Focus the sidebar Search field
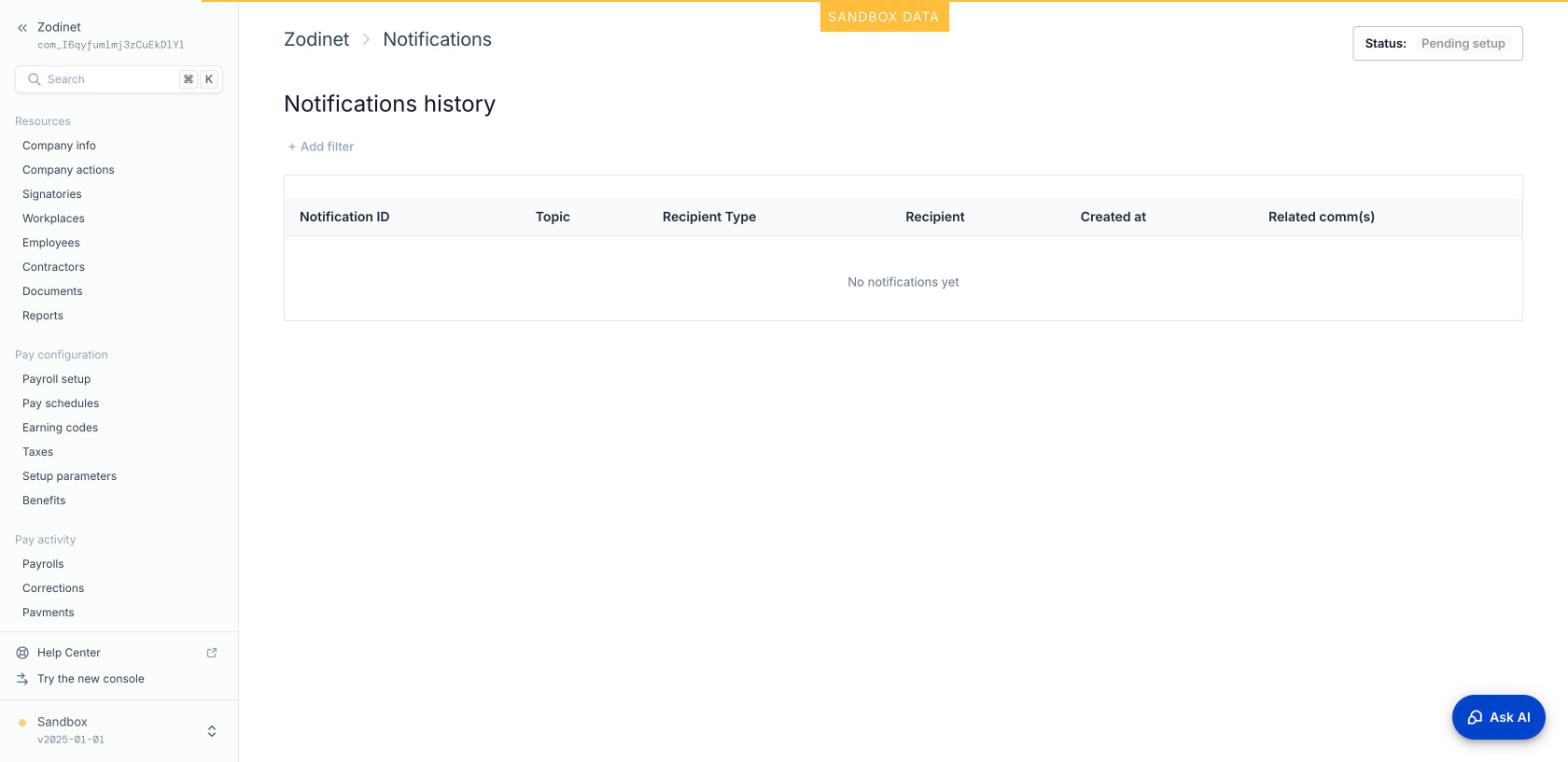The height and width of the screenshot is (762, 1568). coord(119,79)
